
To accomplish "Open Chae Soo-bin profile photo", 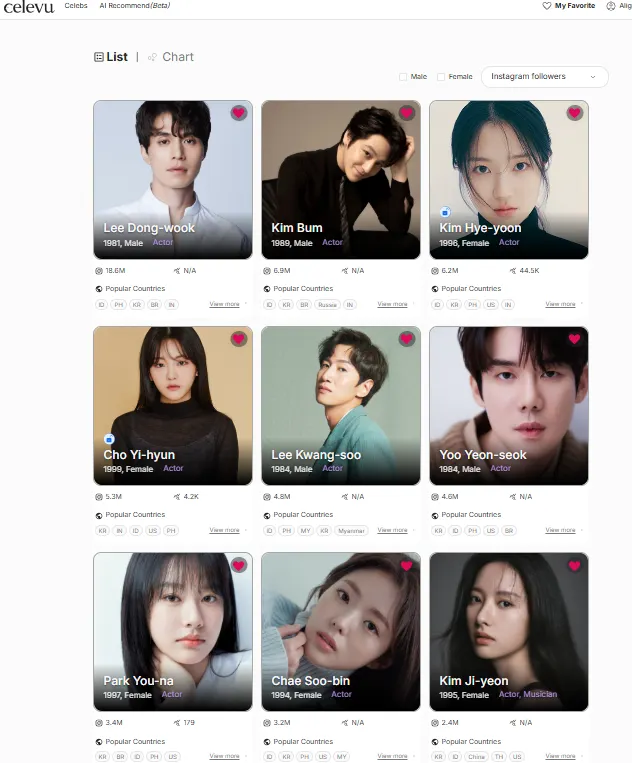I will tap(341, 632).
